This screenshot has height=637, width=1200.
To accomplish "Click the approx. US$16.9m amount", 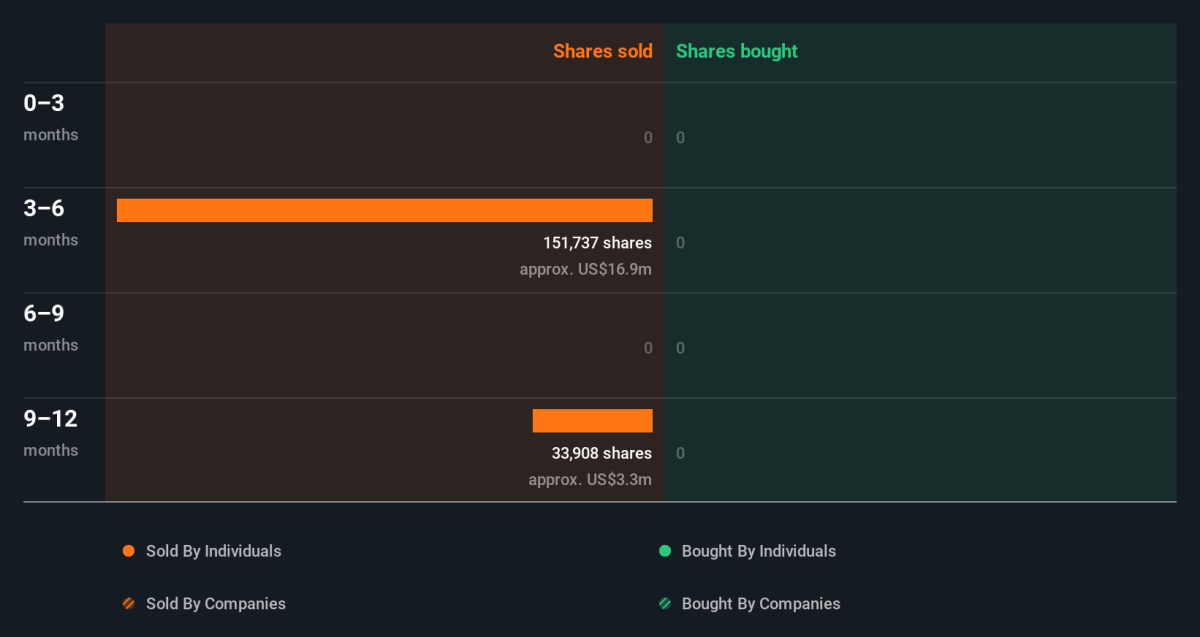I will pos(585,269).
